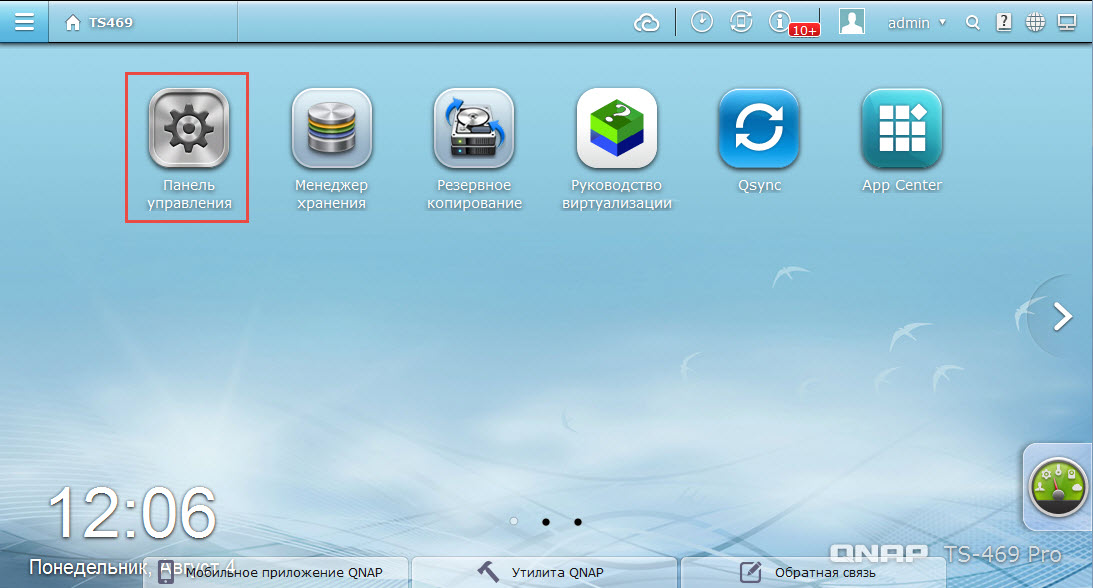
Task: Select the second desktop page dot
Action: pyautogui.click(x=546, y=521)
